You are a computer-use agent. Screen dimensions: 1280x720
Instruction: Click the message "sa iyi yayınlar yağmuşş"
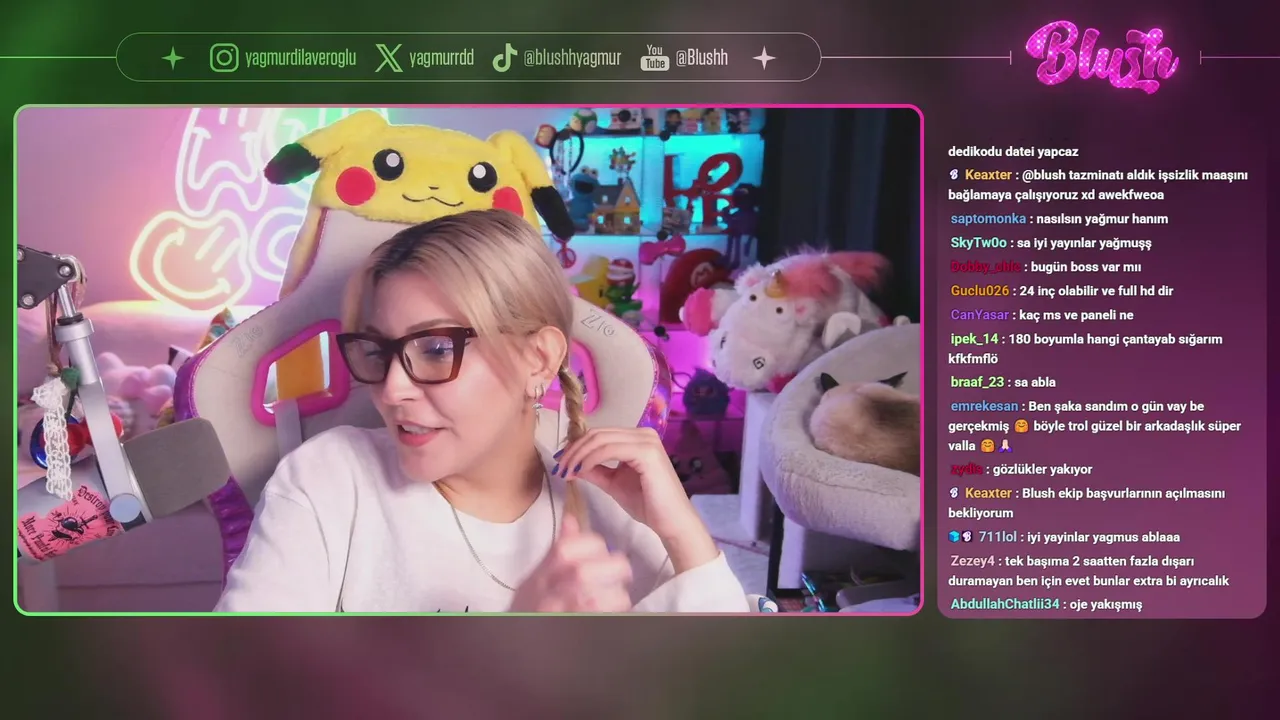(1083, 243)
